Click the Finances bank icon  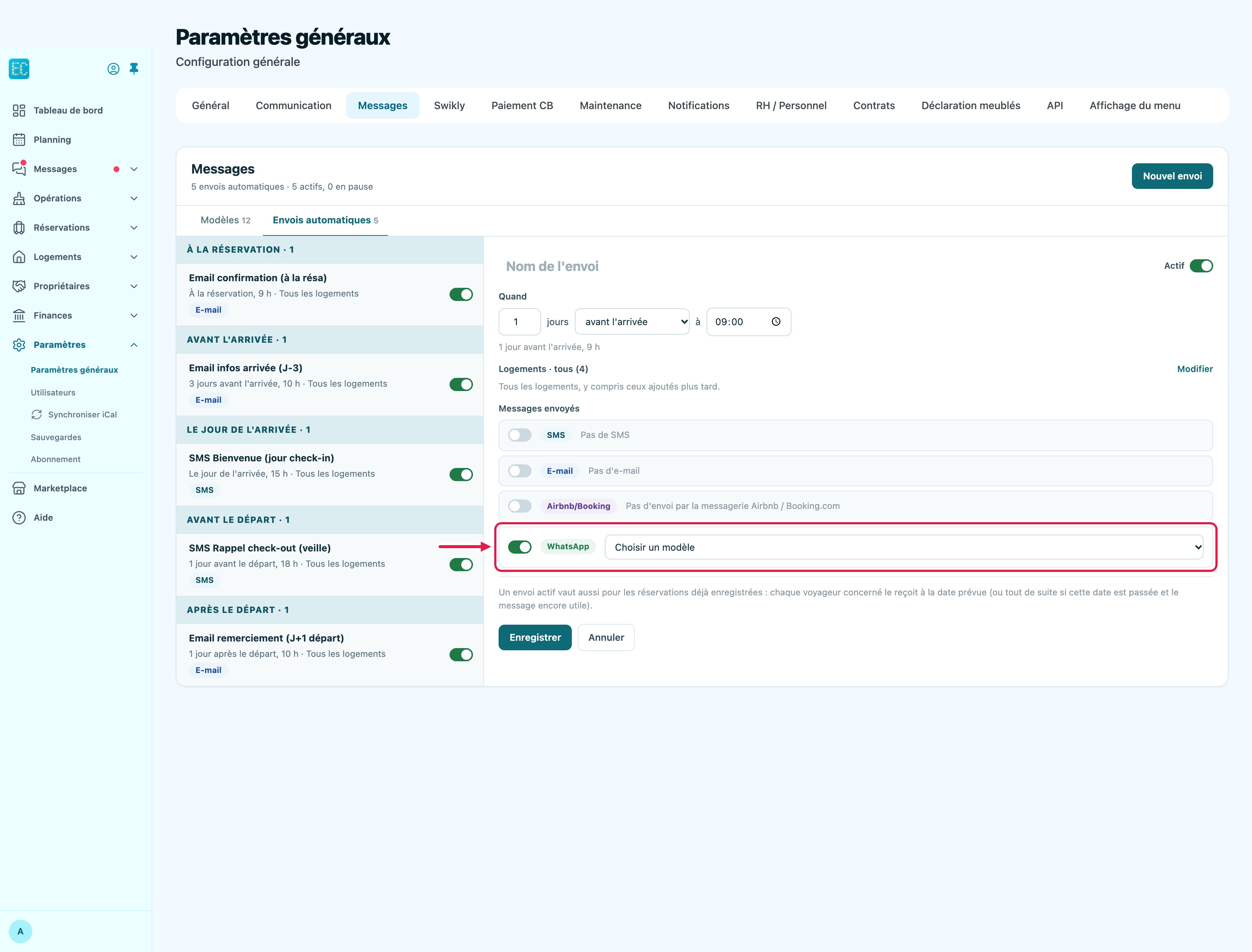click(19, 315)
